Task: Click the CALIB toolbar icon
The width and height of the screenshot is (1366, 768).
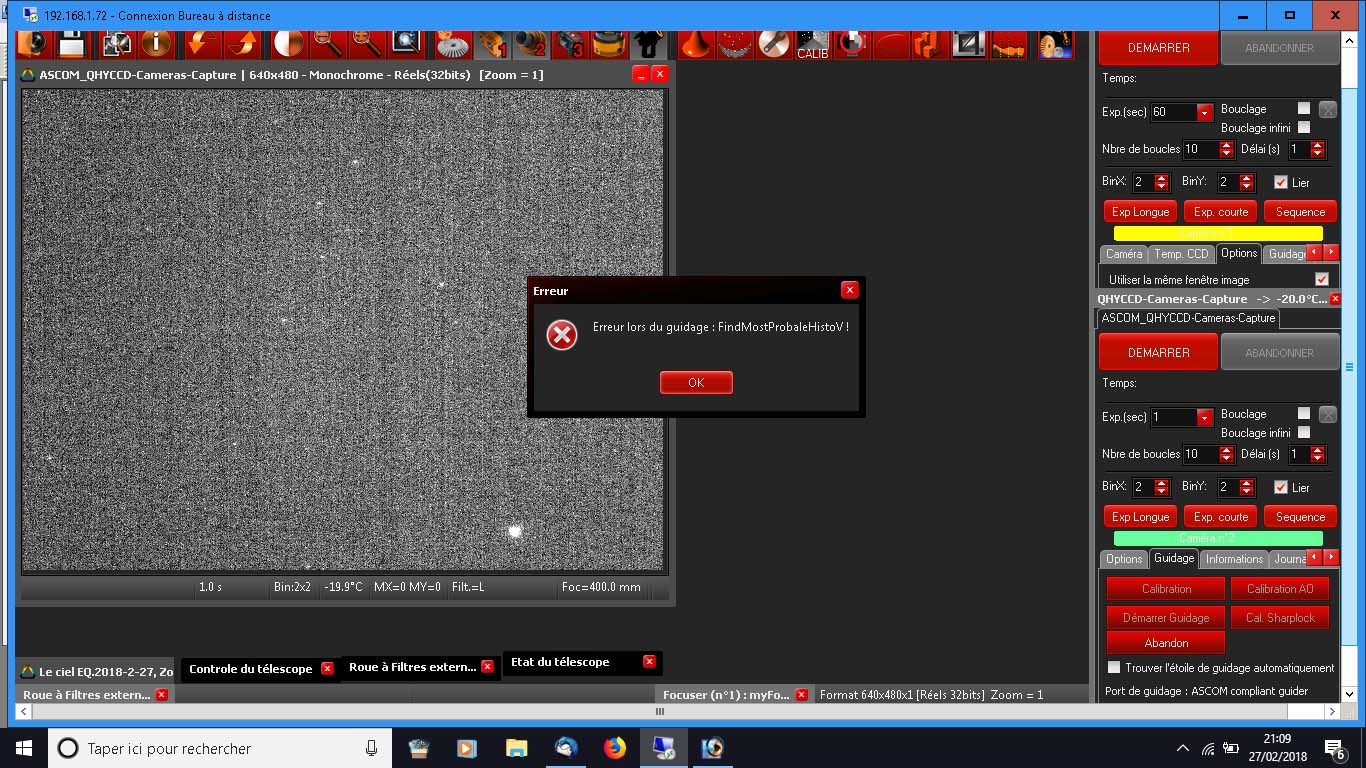Action: pos(812,45)
